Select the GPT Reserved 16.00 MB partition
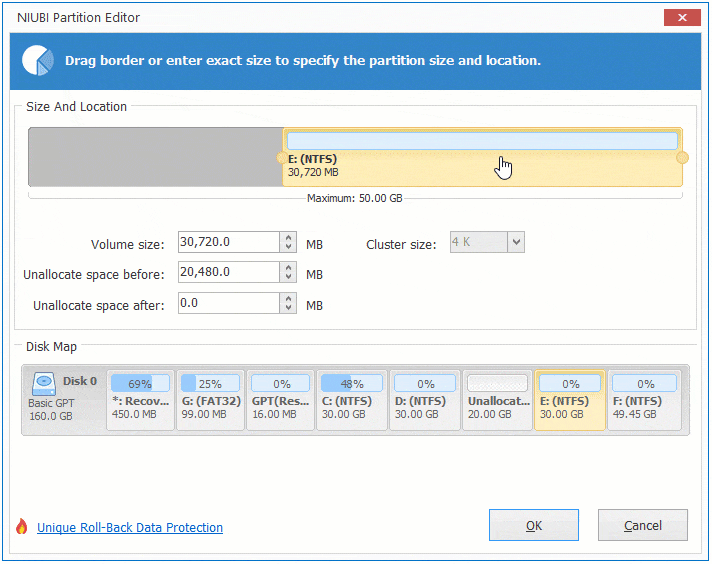712x564 pixels. pos(280,400)
